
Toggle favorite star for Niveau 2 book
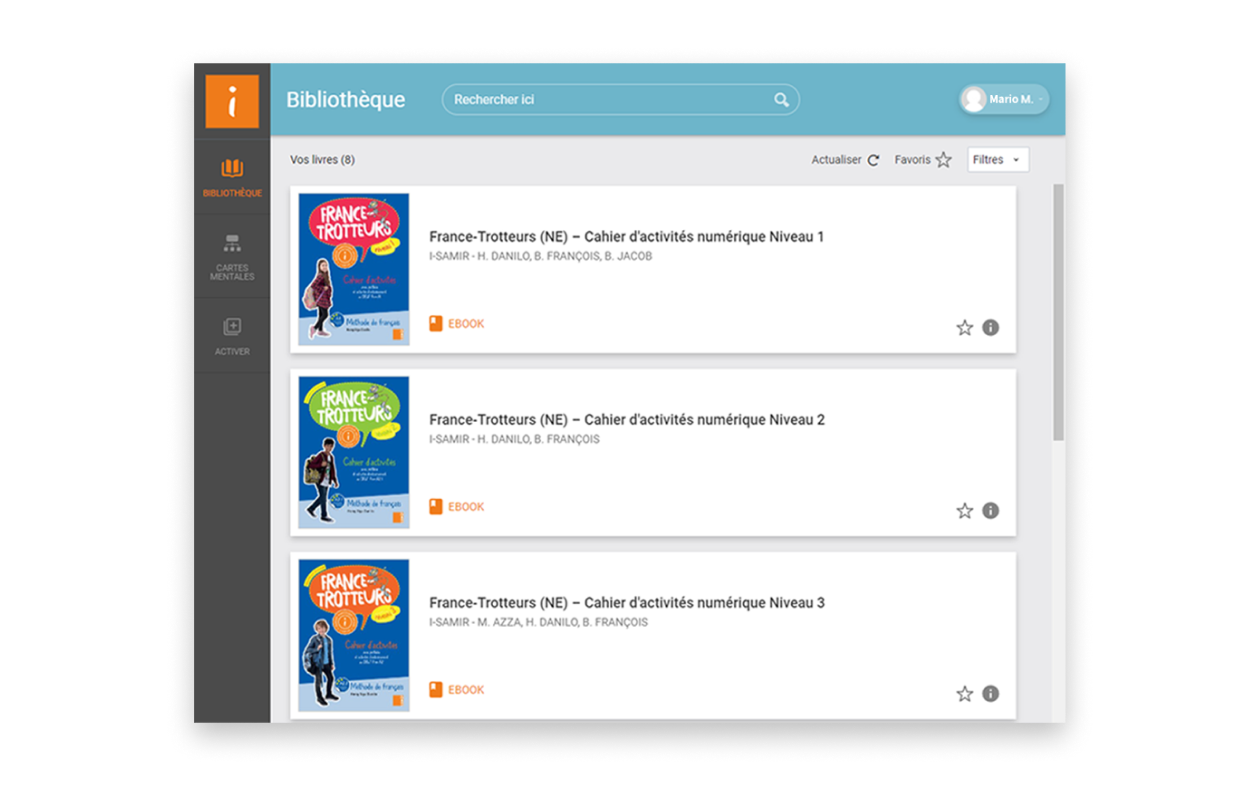click(964, 510)
